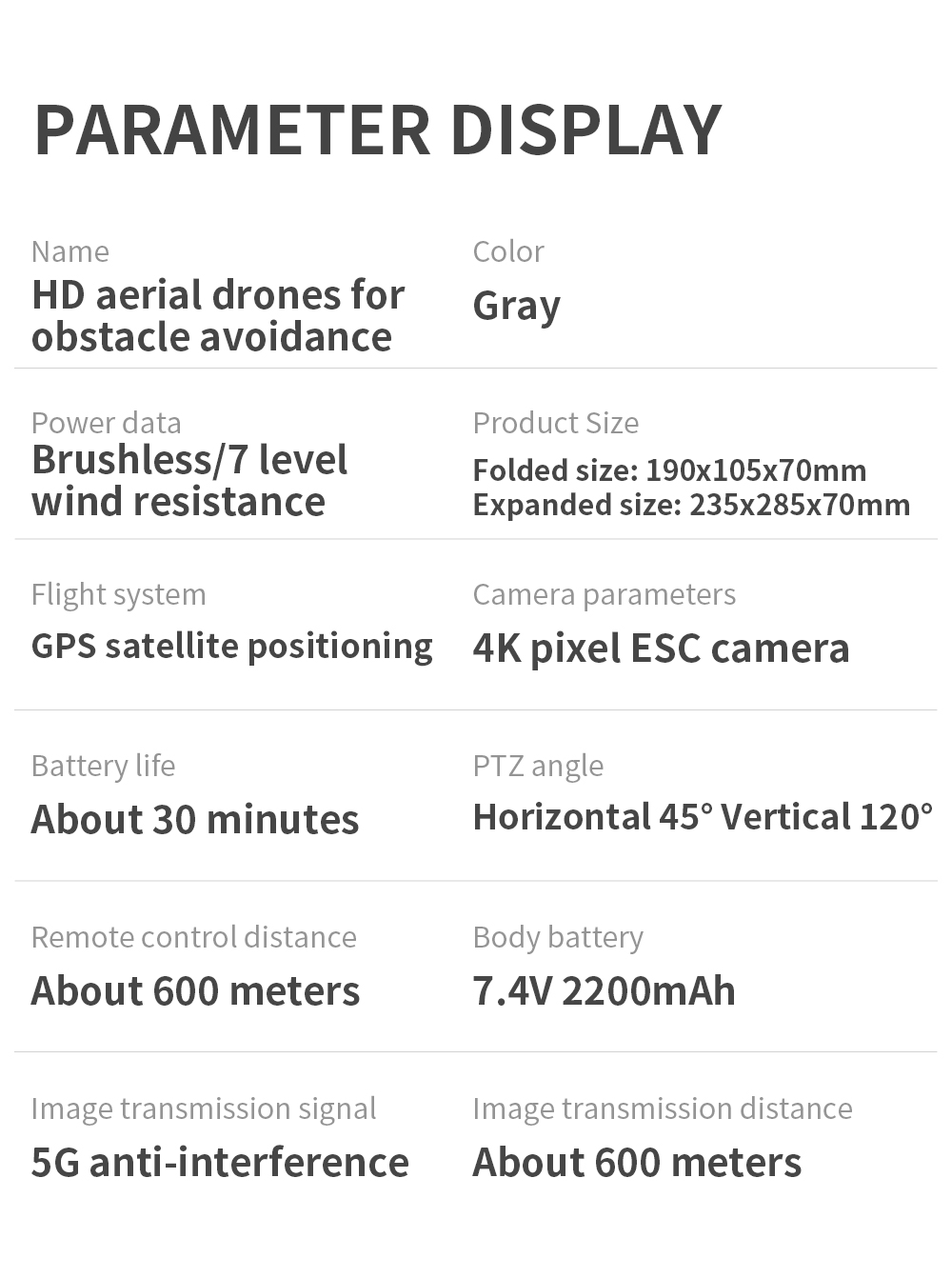
Task: Click the Battery life label
Action: tap(103, 766)
